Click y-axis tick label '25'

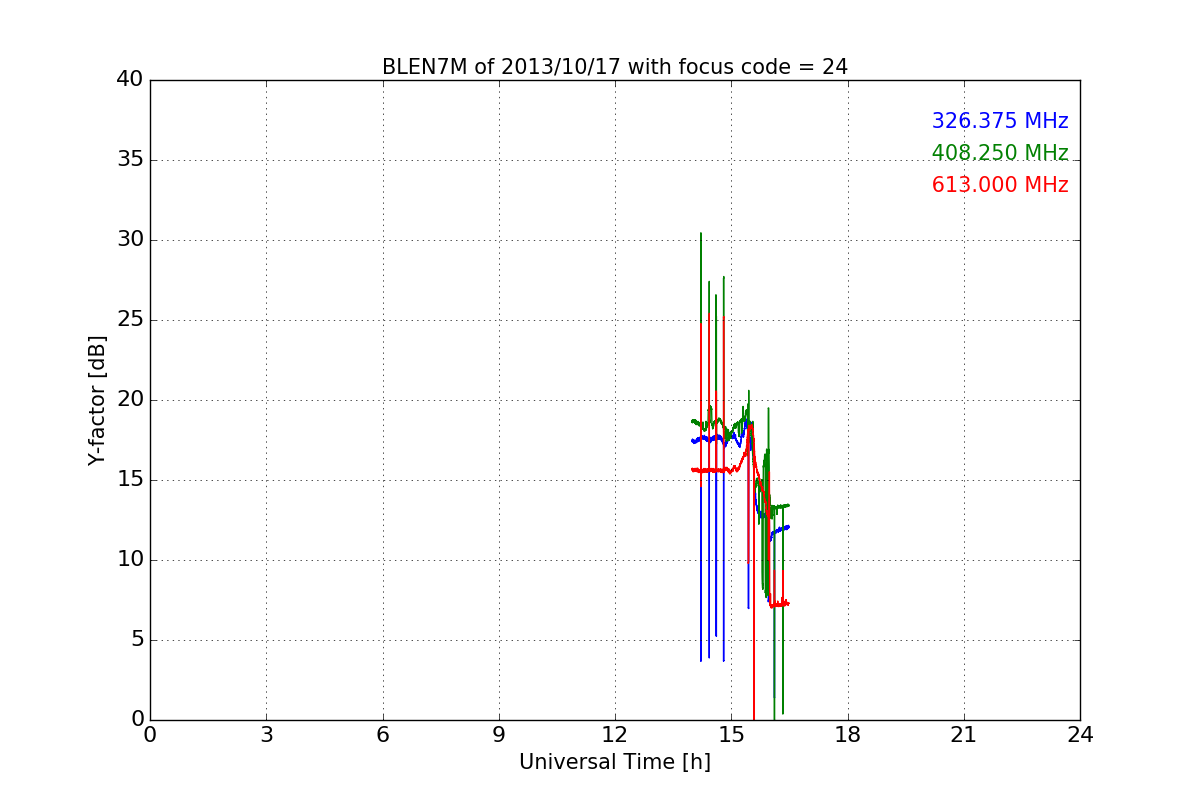[129, 319]
